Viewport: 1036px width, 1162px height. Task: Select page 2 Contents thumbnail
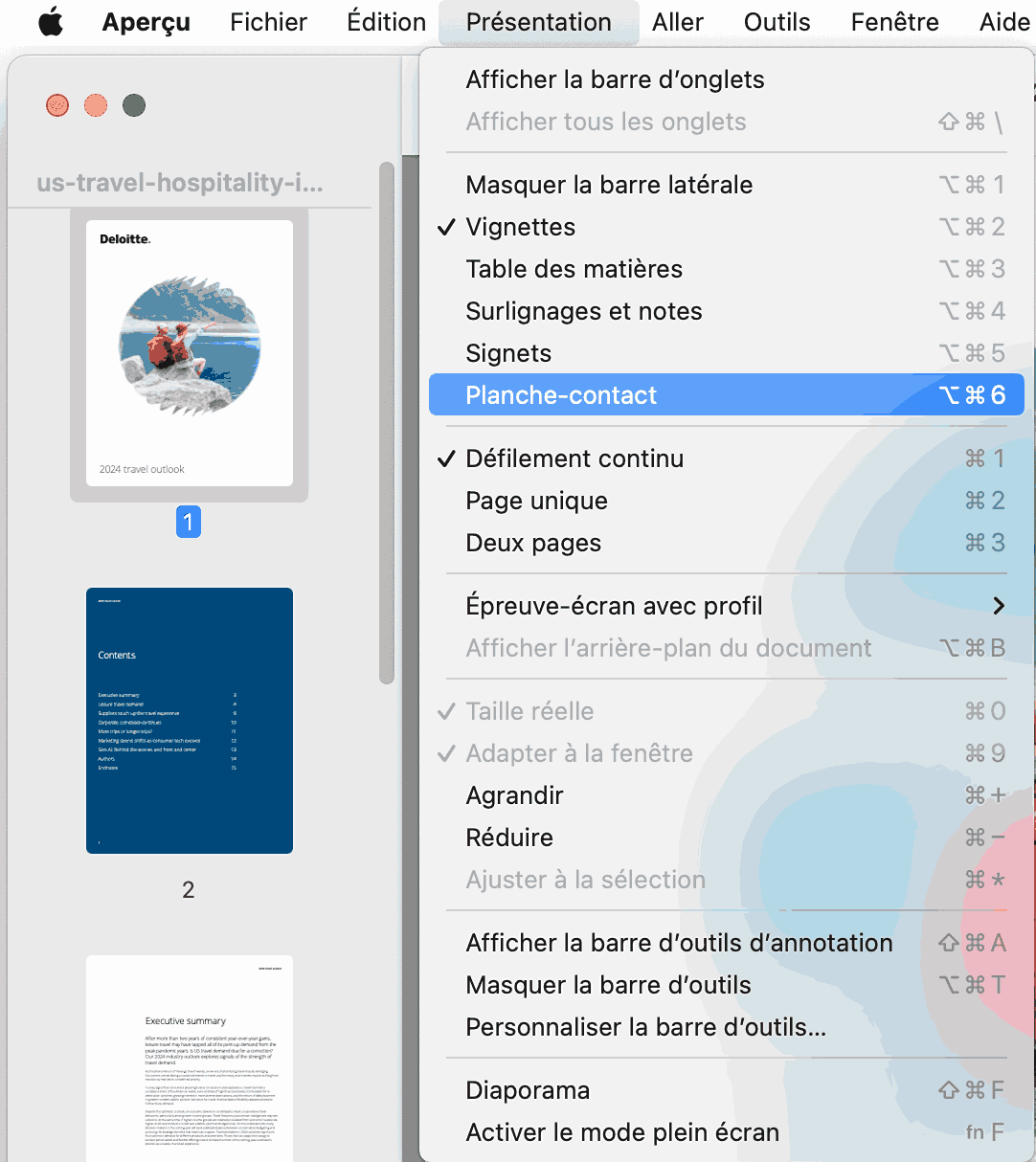click(x=190, y=721)
